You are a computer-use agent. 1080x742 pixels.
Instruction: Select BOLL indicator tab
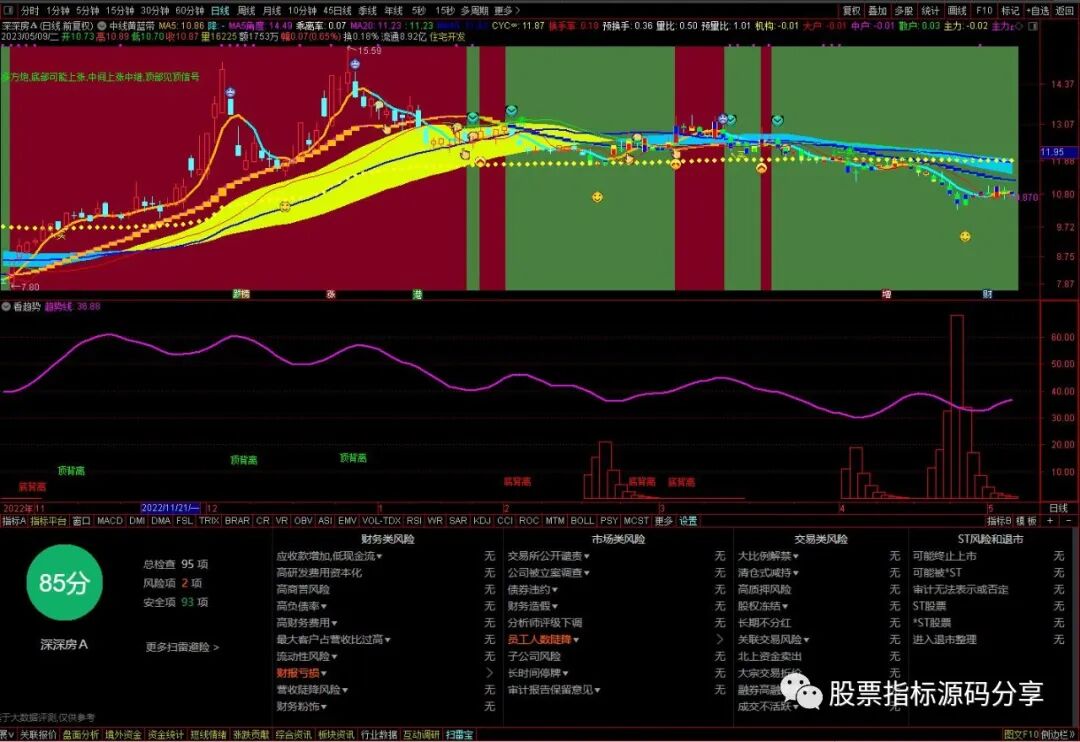(x=582, y=521)
